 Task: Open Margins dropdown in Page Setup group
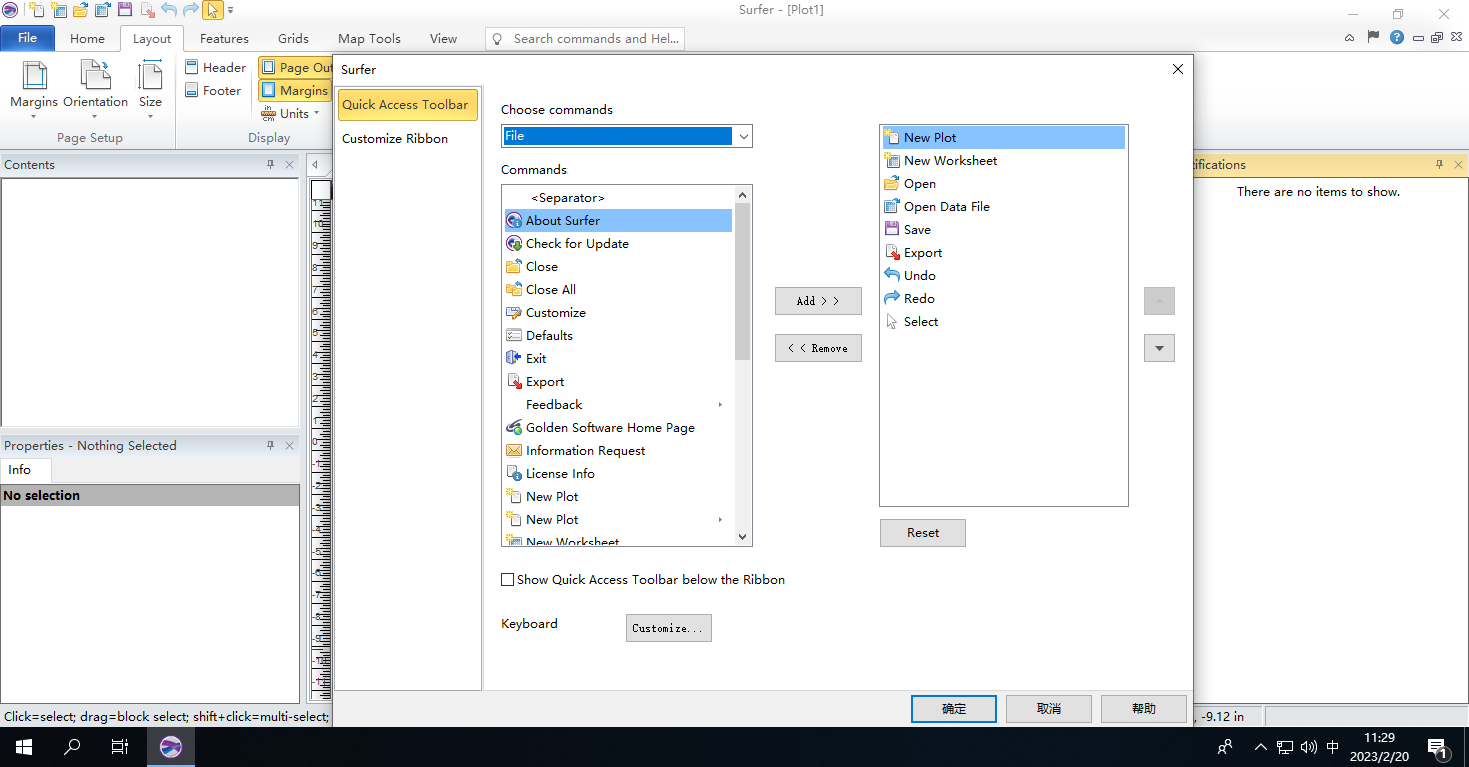34,90
